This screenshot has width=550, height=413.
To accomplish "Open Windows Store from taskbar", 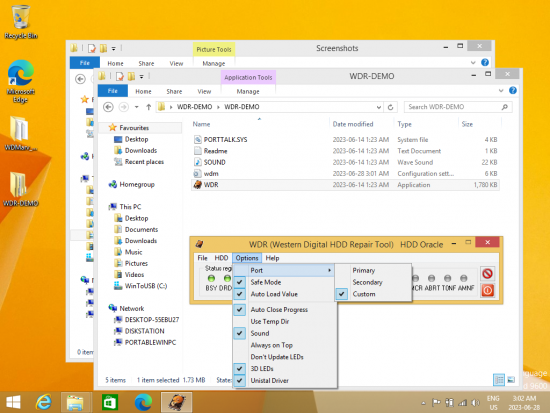I will point(109,402).
